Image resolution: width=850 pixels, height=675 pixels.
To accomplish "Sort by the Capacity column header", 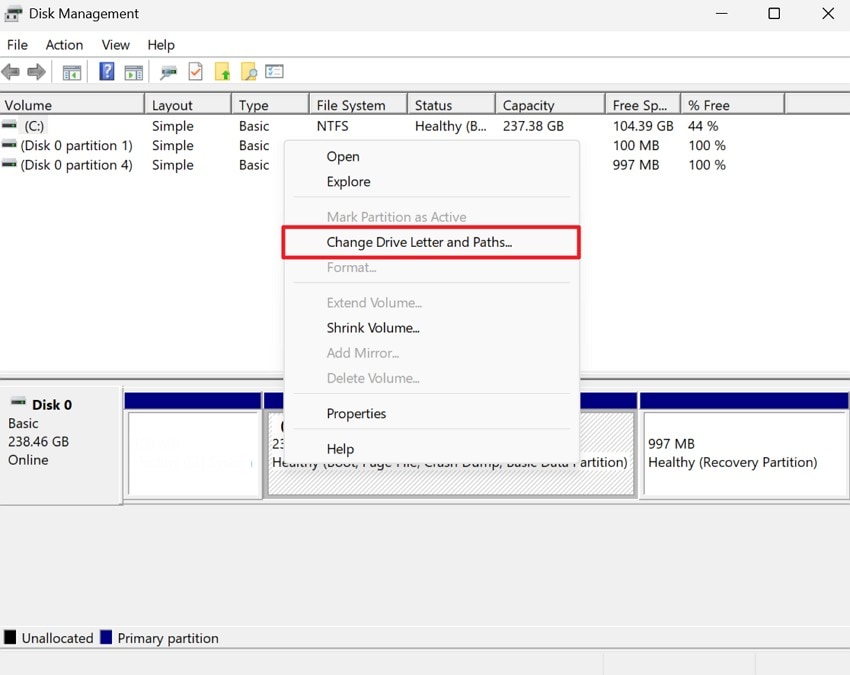I will click(550, 105).
